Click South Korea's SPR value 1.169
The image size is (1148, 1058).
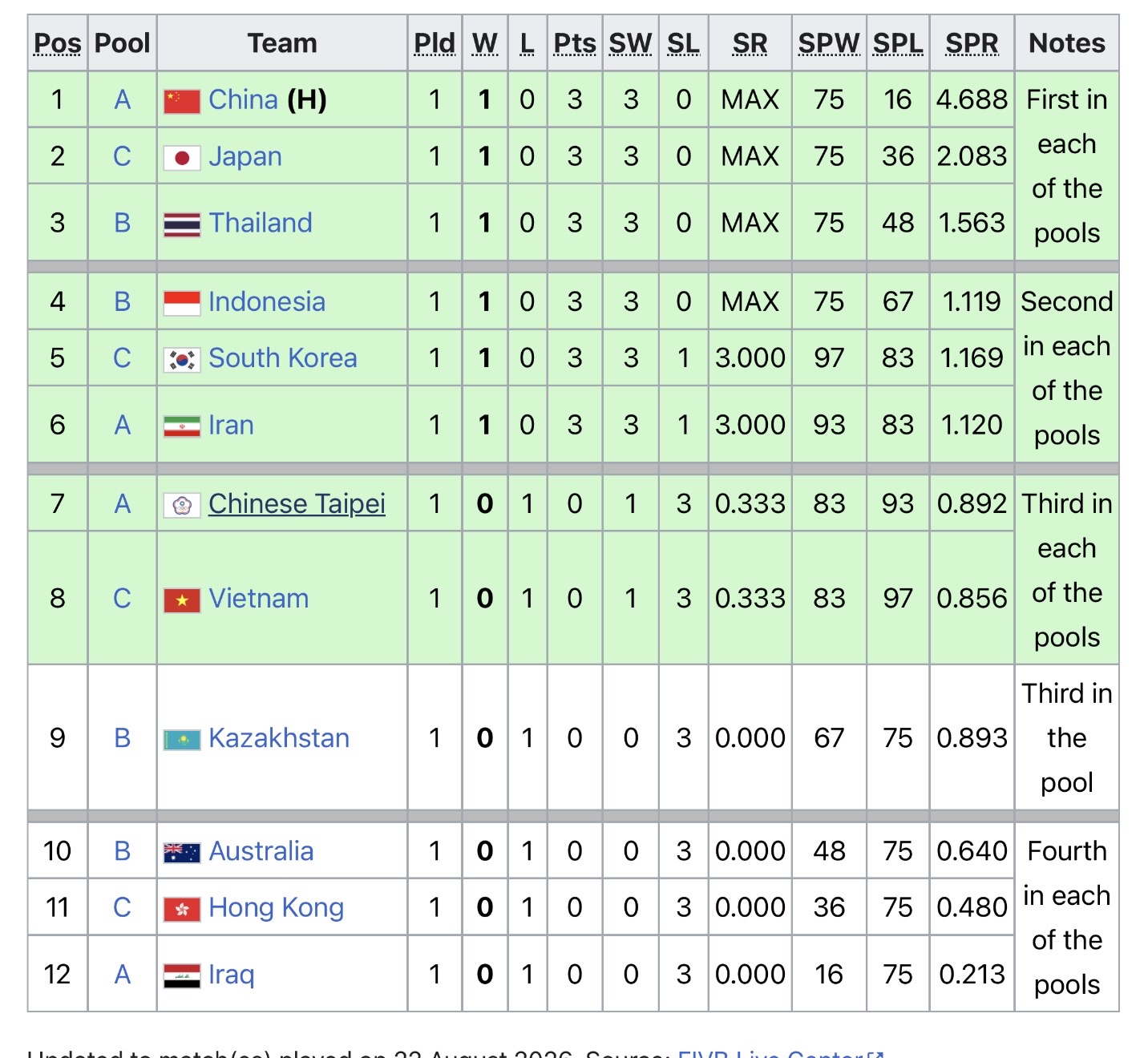click(x=972, y=357)
